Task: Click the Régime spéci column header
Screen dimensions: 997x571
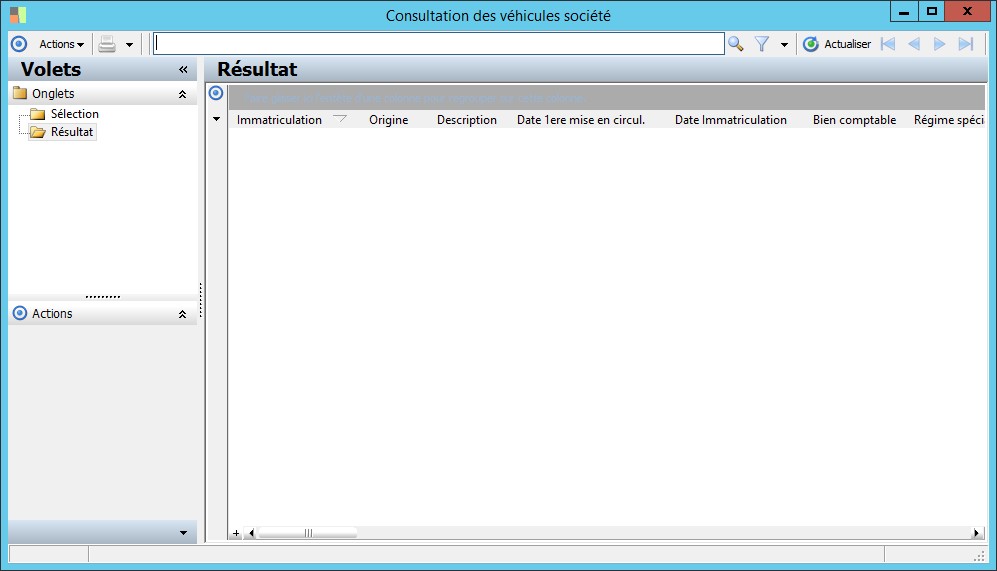Action: pos(949,120)
